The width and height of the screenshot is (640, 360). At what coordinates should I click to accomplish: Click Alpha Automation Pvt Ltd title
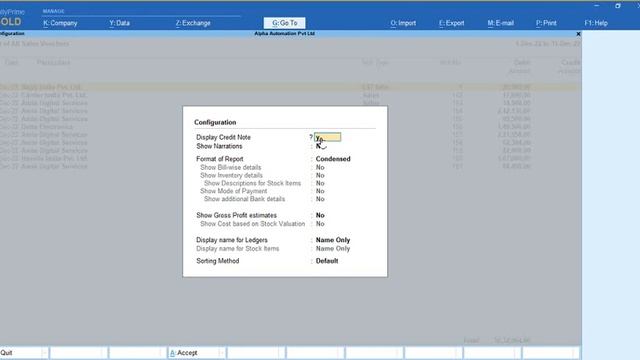[284, 33]
